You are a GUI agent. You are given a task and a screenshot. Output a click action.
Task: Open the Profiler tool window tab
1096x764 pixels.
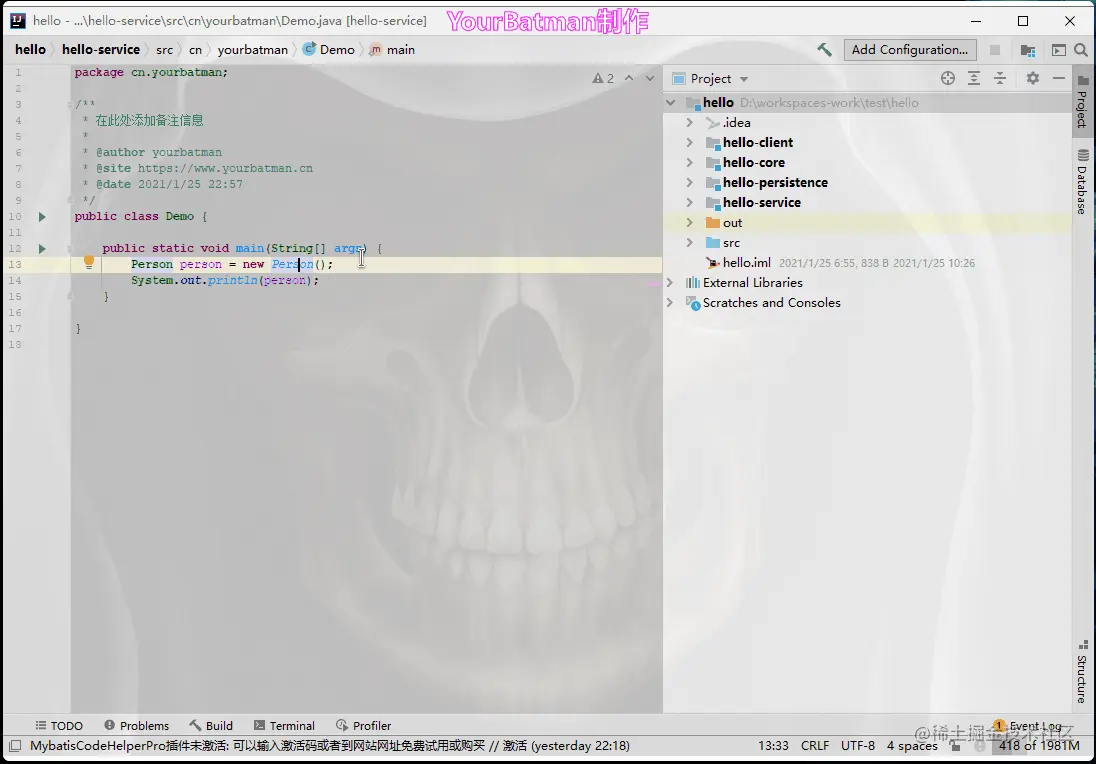(363, 726)
